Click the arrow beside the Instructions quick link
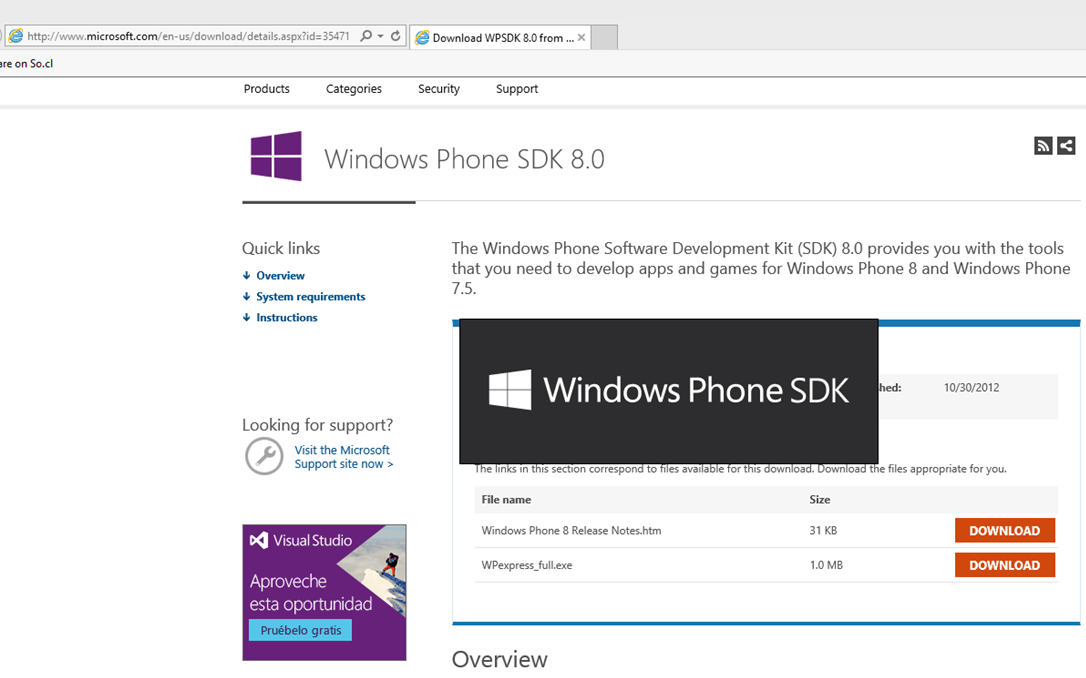 click(x=246, y=317)
